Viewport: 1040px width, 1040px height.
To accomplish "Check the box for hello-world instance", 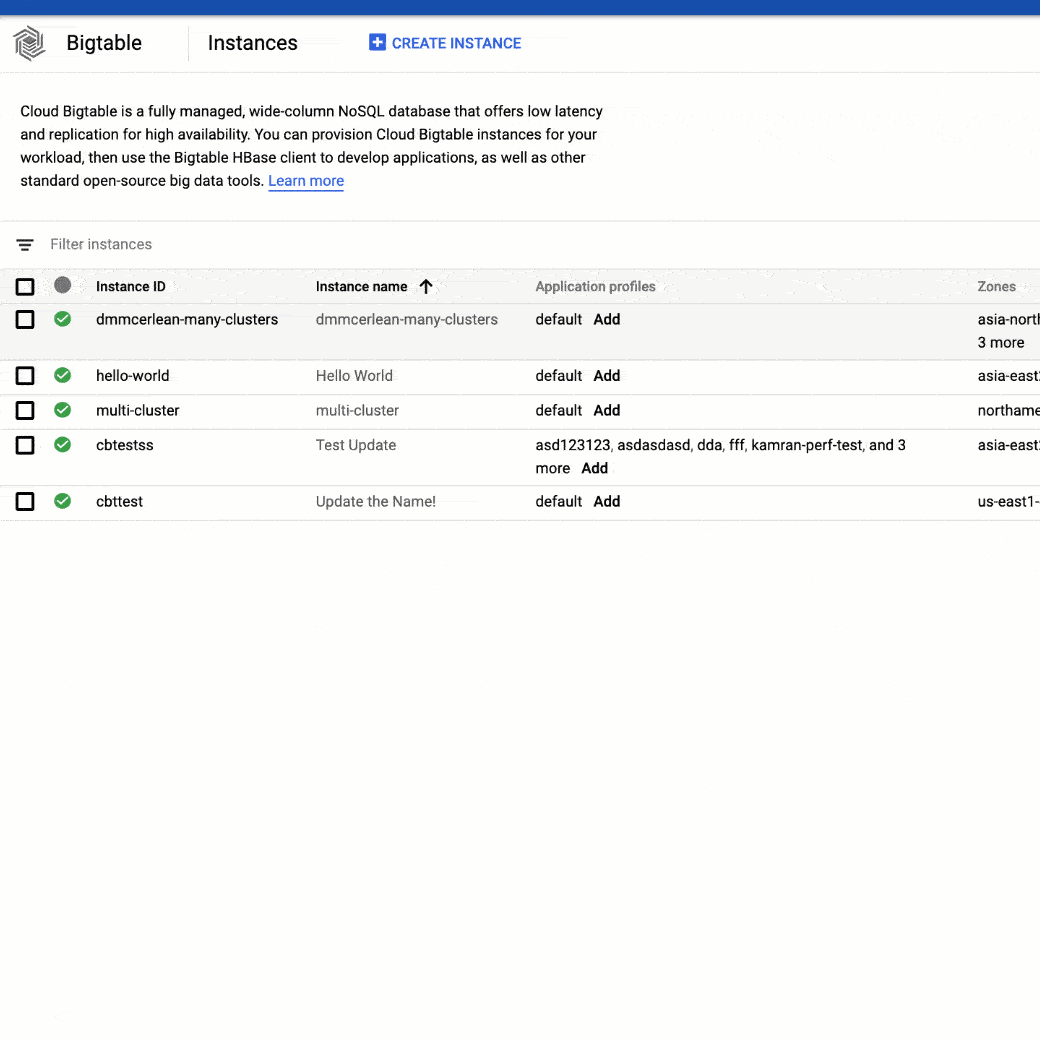I will click(x=25, y=376).
